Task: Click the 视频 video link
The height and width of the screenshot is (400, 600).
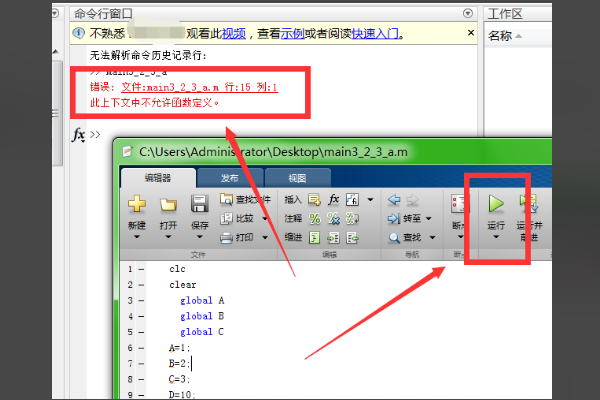Action: coord(234,33)
